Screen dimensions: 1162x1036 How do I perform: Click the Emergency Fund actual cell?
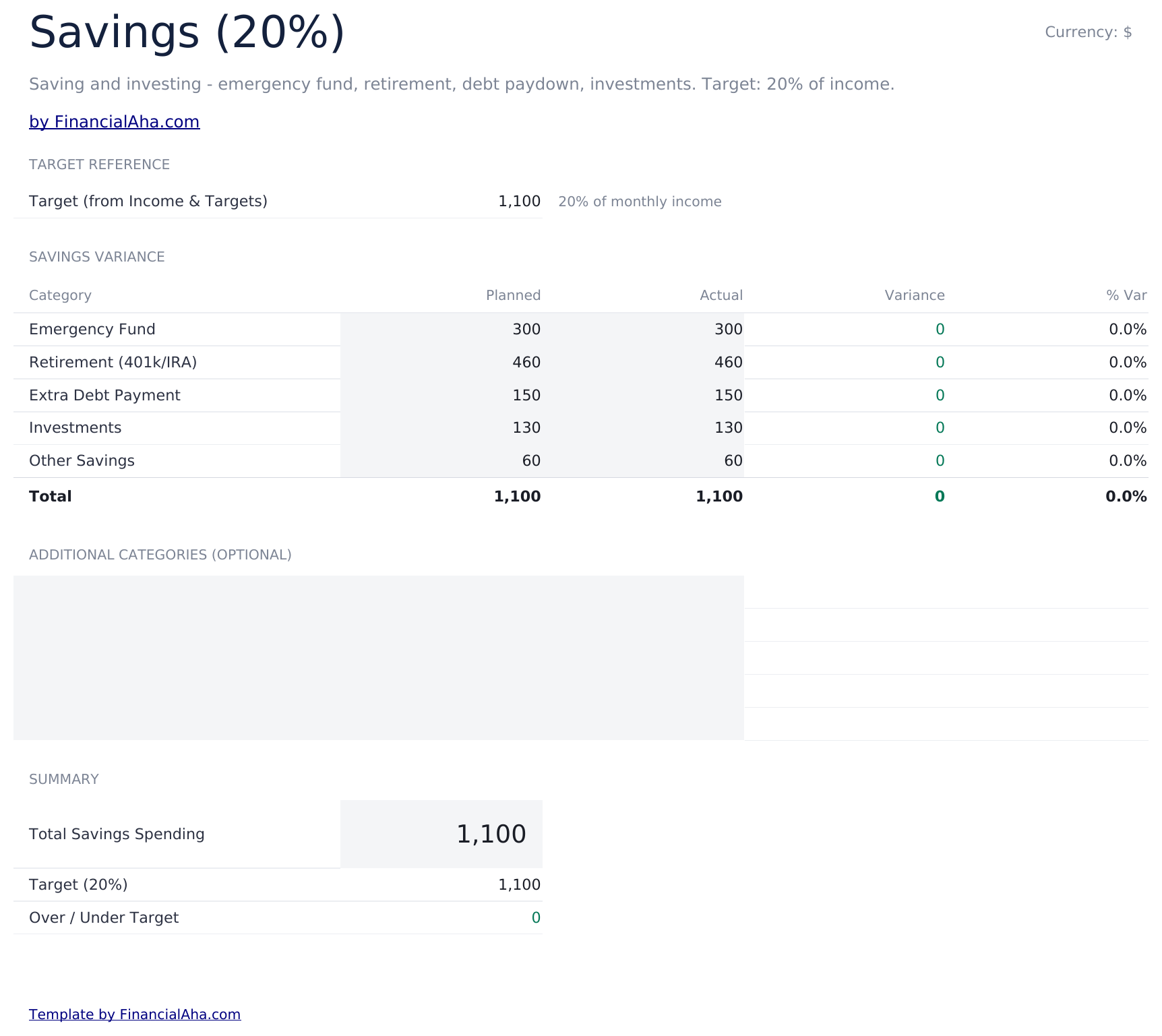(x=643, y=330)
